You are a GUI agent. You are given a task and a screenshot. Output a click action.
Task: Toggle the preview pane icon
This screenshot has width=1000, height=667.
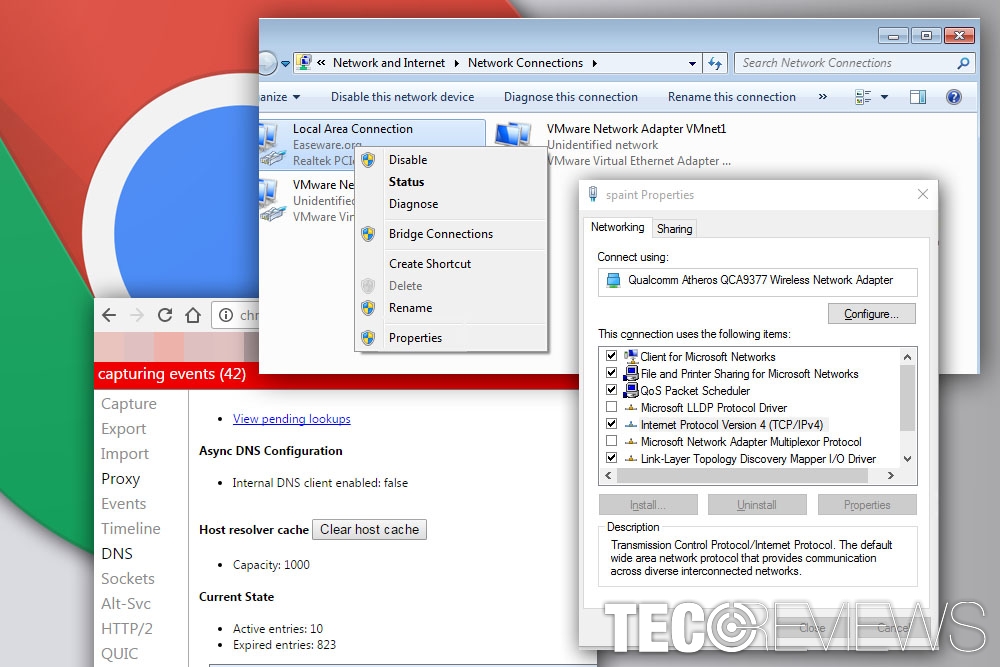tap(918, 97)
